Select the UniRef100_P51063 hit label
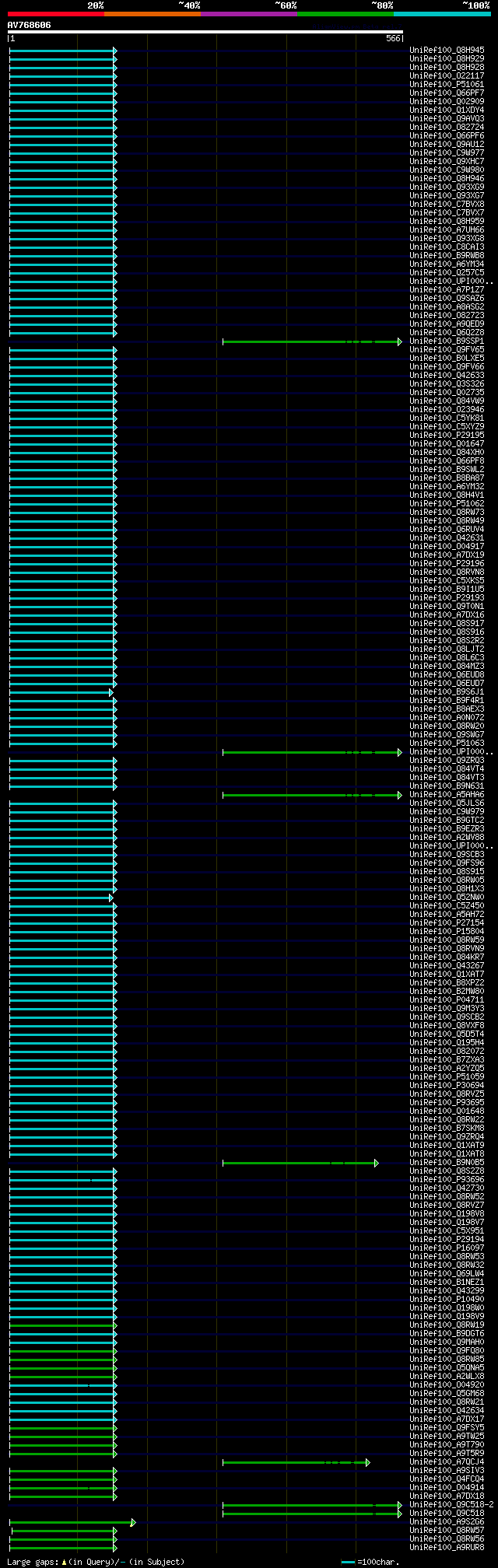Image resolution: width=498 pixels, height=1568 pixels. point(447,744)
